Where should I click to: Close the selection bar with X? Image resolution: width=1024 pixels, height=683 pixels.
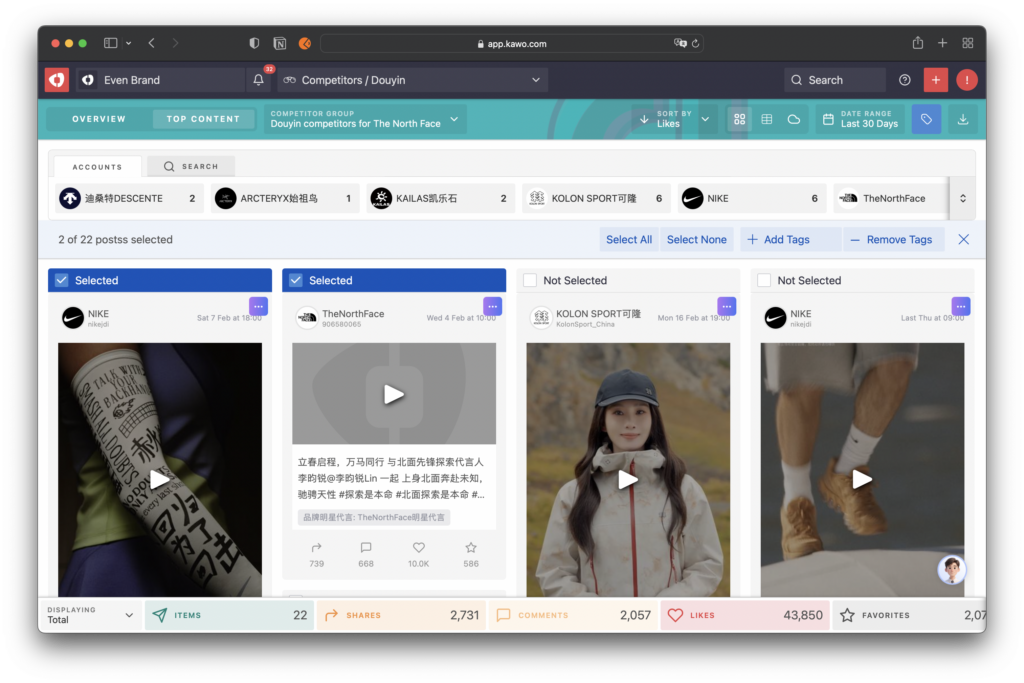coord(963,240)
